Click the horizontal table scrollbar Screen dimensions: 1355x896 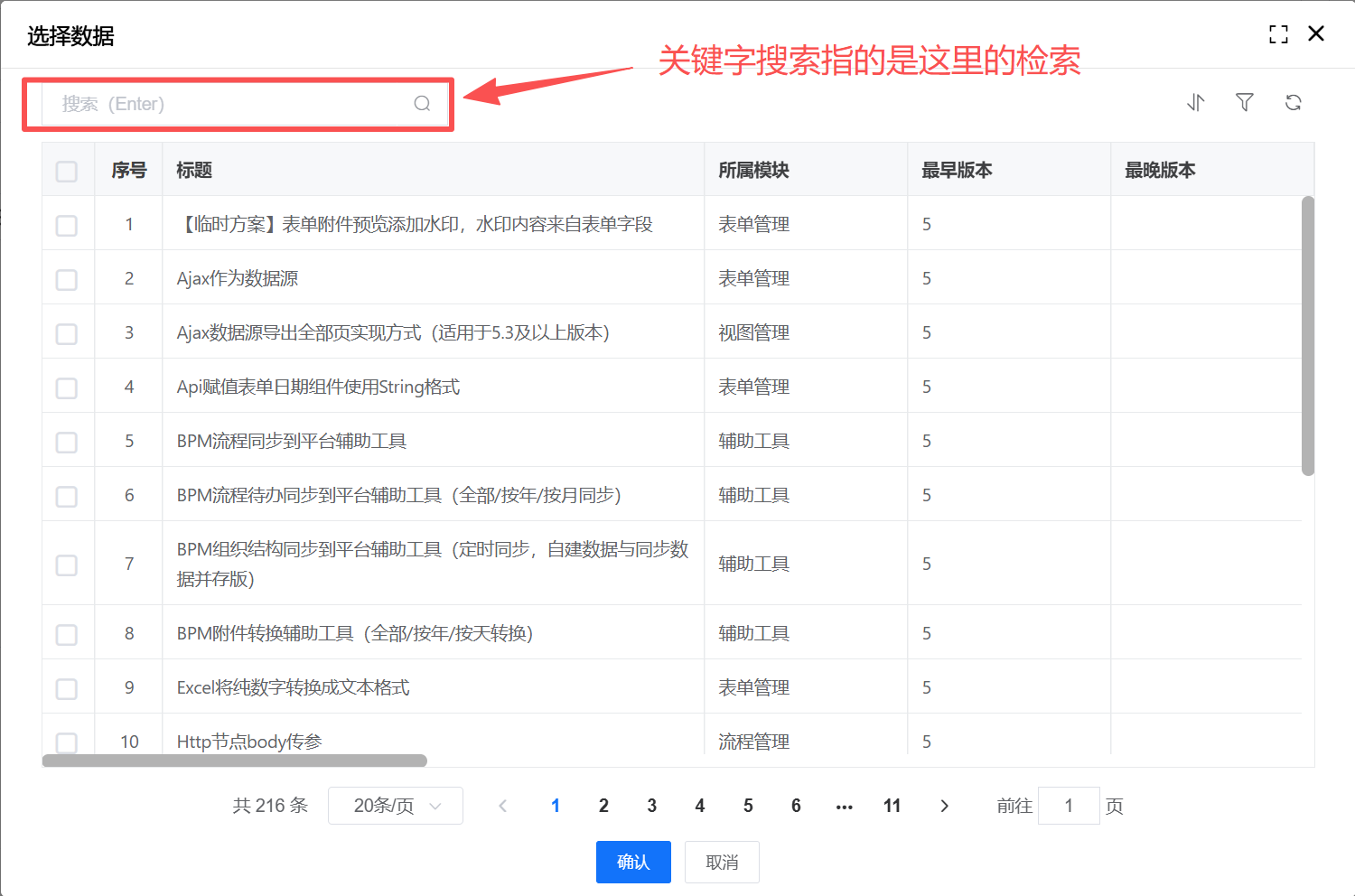point(235,761)
